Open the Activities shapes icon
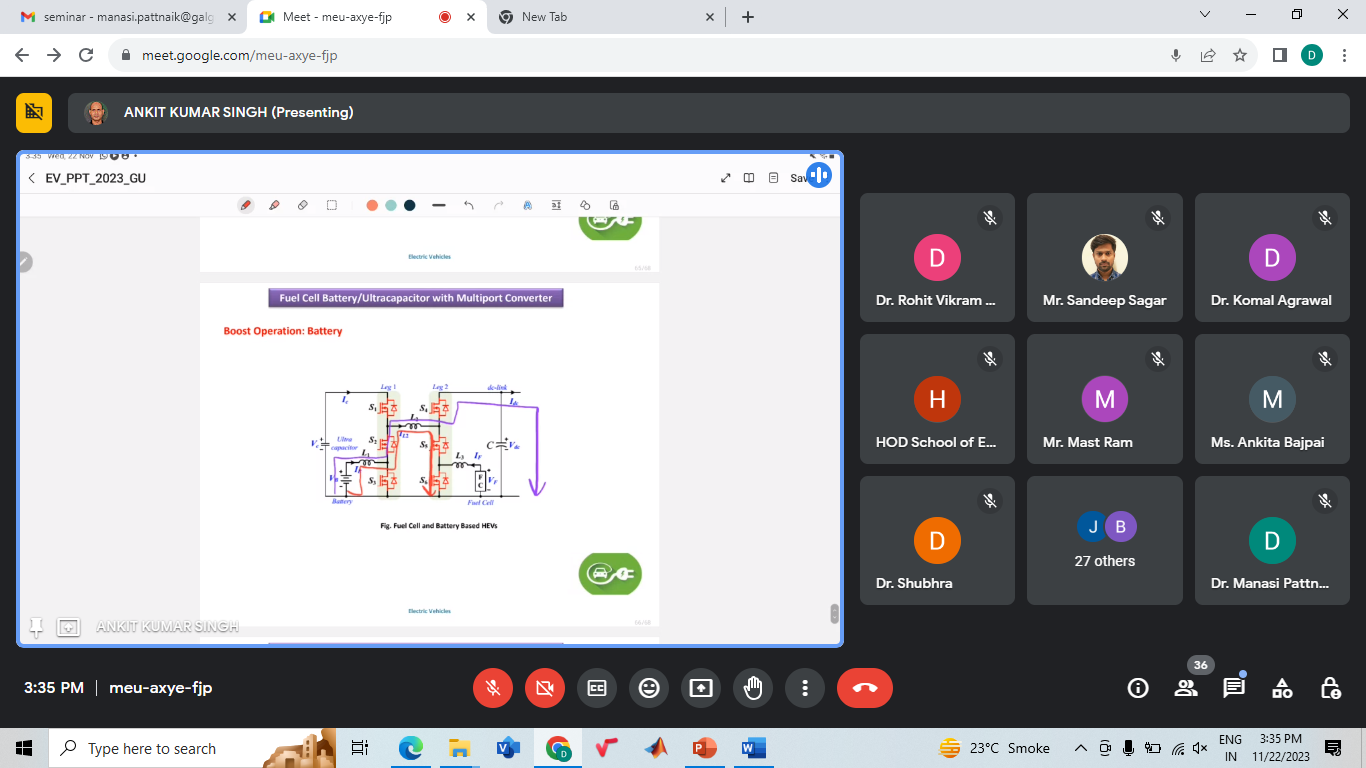The height and width of the screenshot is (768, 1366). click(x=1282, y=688)
